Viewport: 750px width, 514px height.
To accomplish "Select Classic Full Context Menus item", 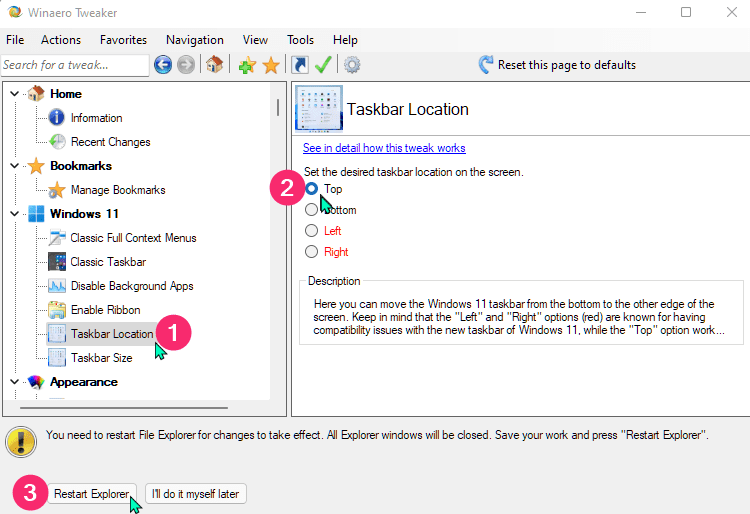I will 133,238.
